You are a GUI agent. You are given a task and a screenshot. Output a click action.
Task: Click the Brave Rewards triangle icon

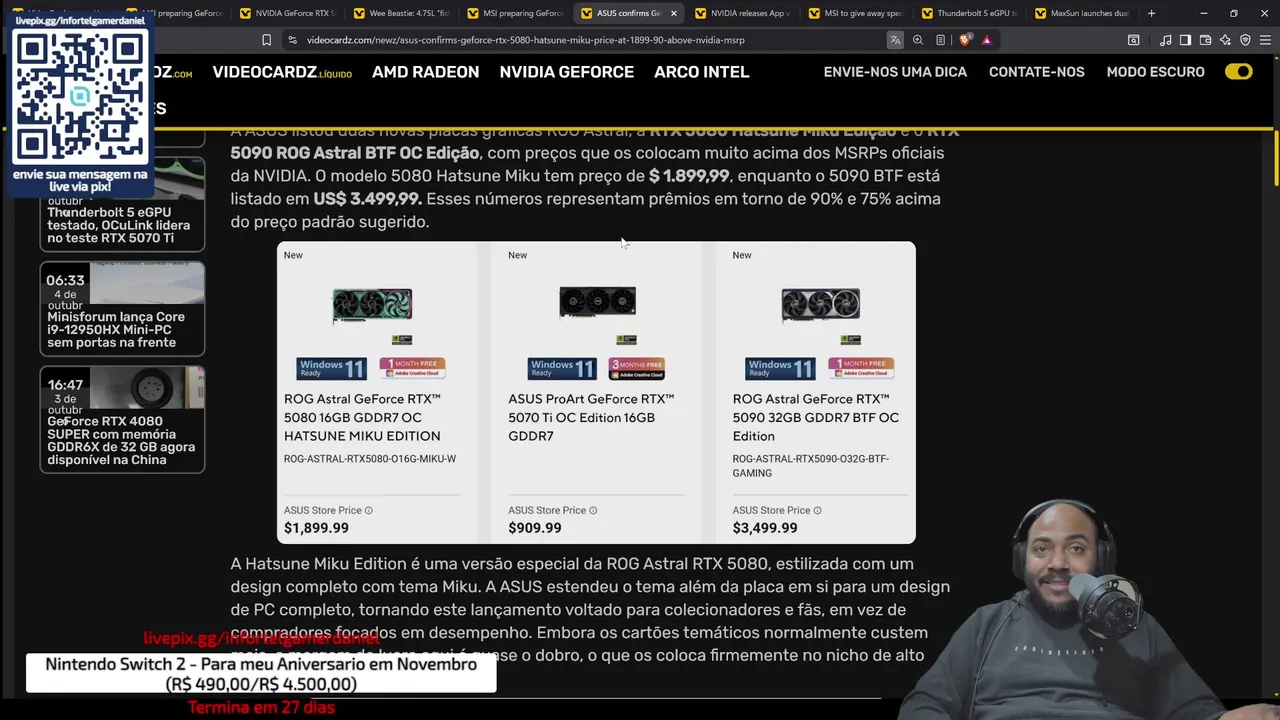[987, 40]
